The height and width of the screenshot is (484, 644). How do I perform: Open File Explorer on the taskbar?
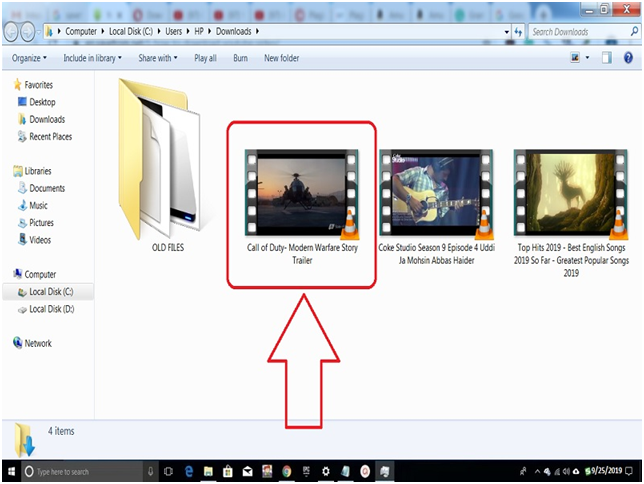208,471
